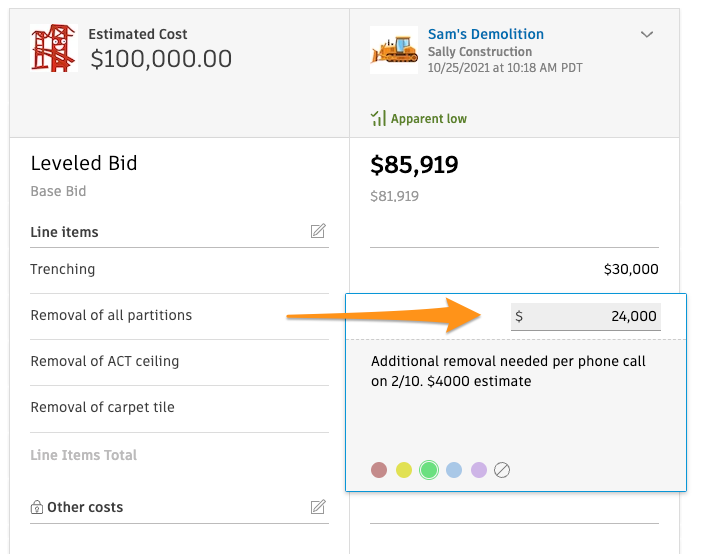Viewport: 718px width, 554px height.
Task: Select the no-color crossed circle icon
Action: point(502,470)
